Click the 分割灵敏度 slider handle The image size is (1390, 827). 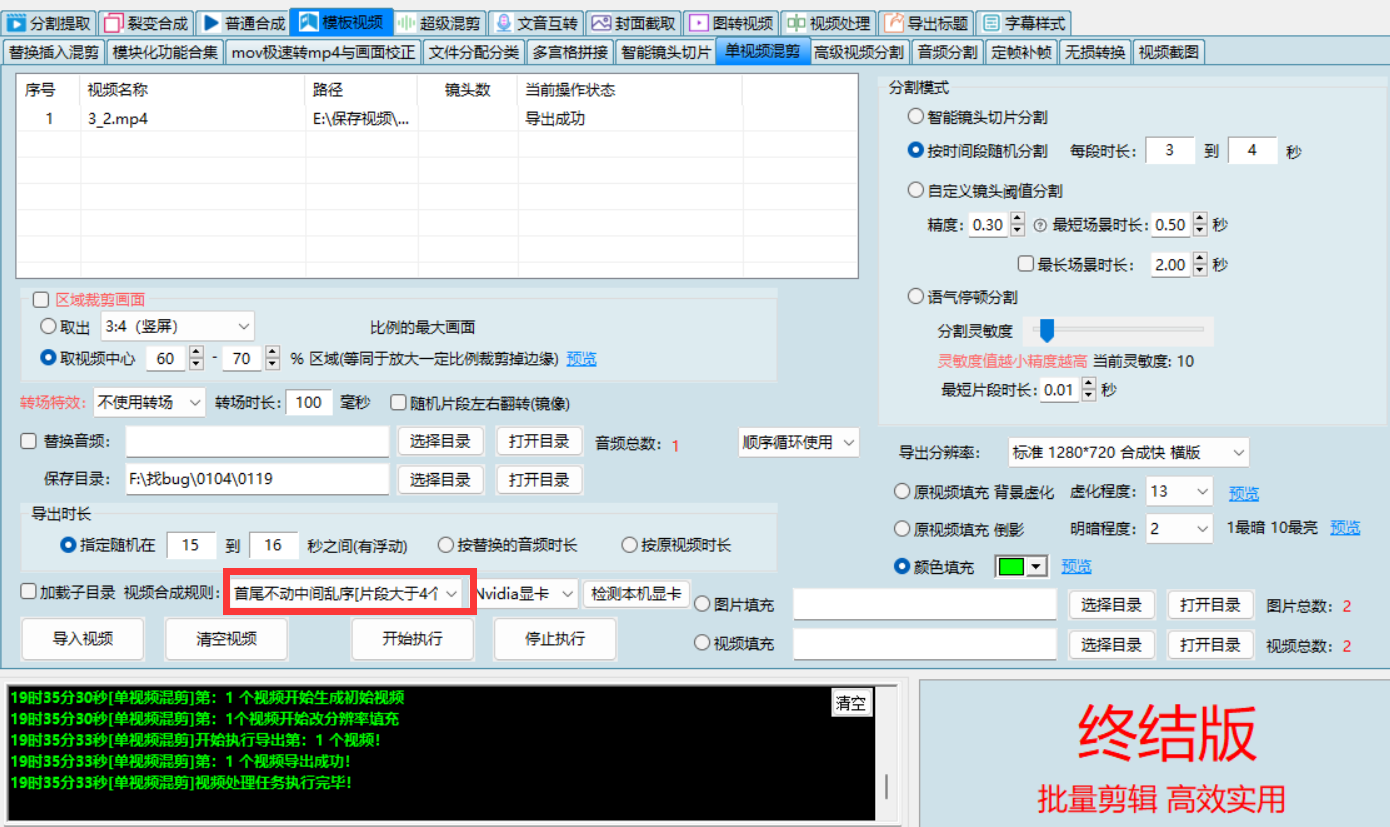point(1047,330)
